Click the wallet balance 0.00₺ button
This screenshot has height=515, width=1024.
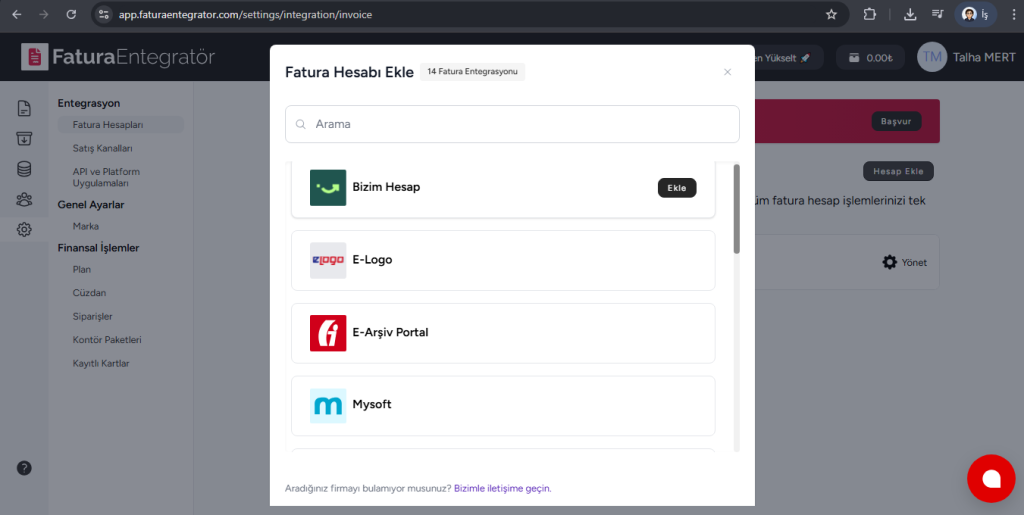coord(870,58)
